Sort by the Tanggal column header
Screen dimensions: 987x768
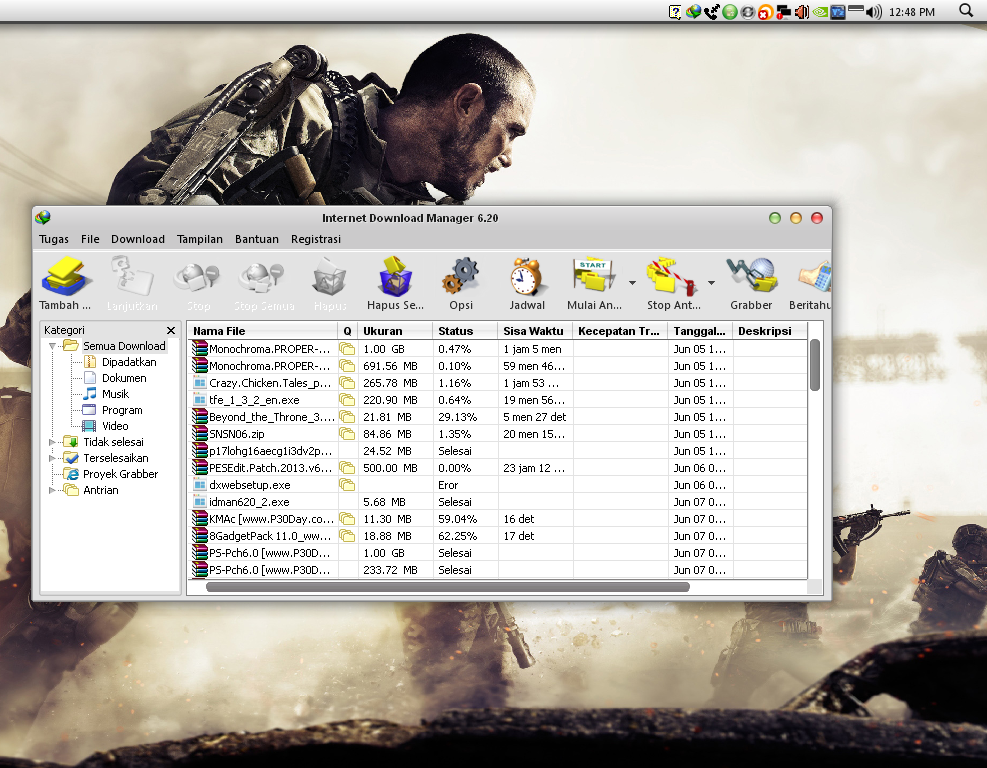click(700, 331)
